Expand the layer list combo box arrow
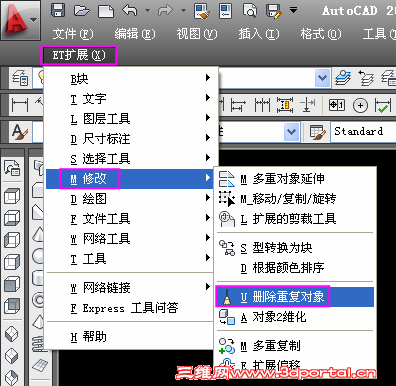This screenshot has width=396, height=386. coord(322,78)
